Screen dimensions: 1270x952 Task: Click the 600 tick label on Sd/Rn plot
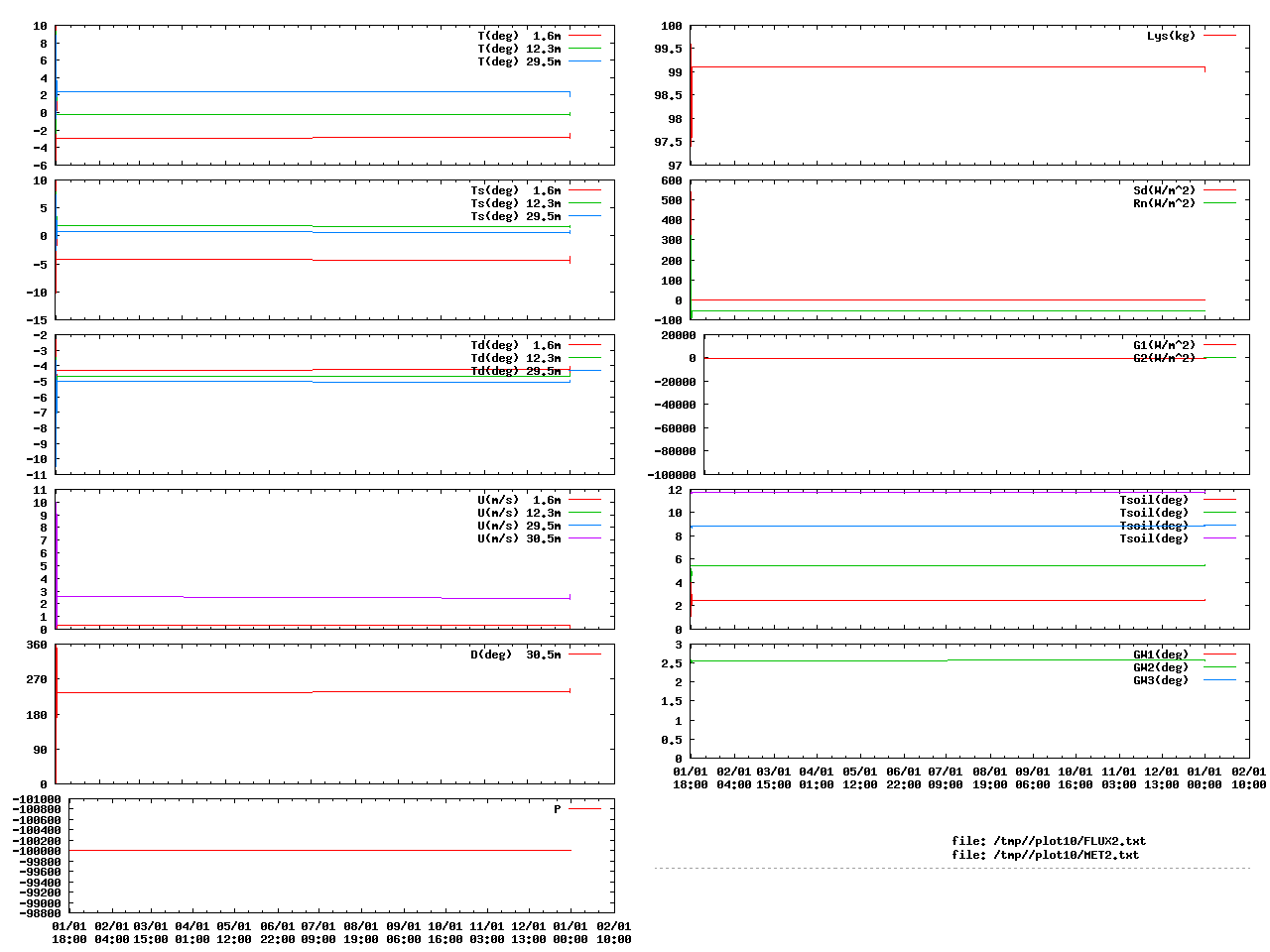pyautogui.click(x=672, y=180)
